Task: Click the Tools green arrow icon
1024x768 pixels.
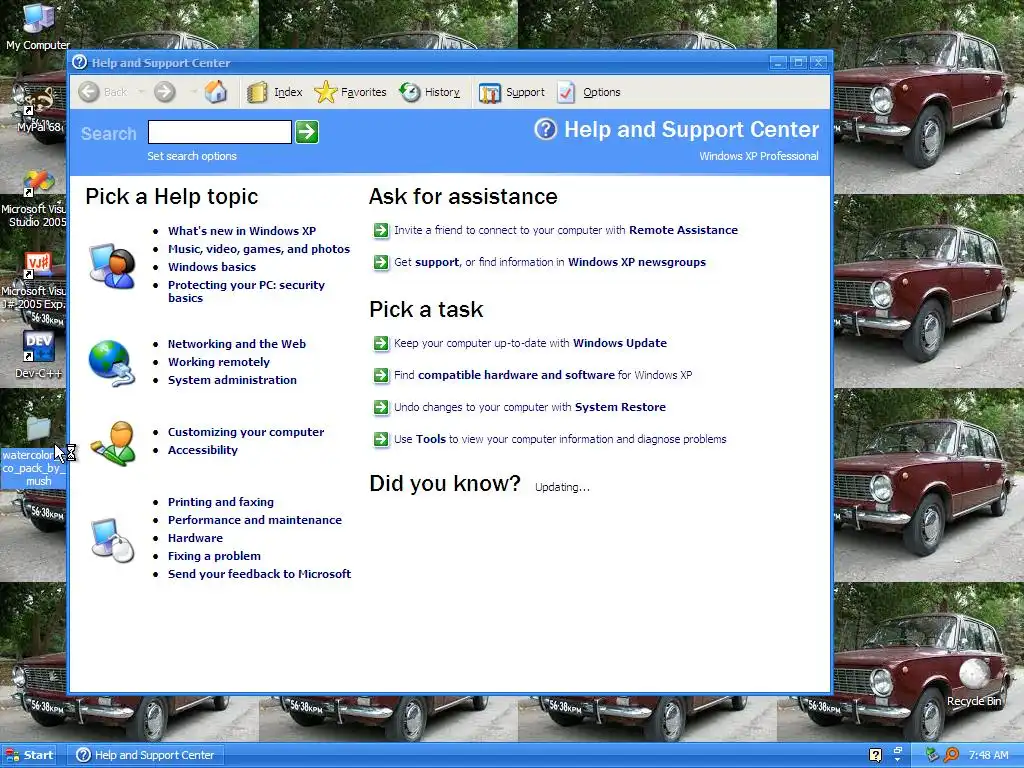Action: (381, 439)
